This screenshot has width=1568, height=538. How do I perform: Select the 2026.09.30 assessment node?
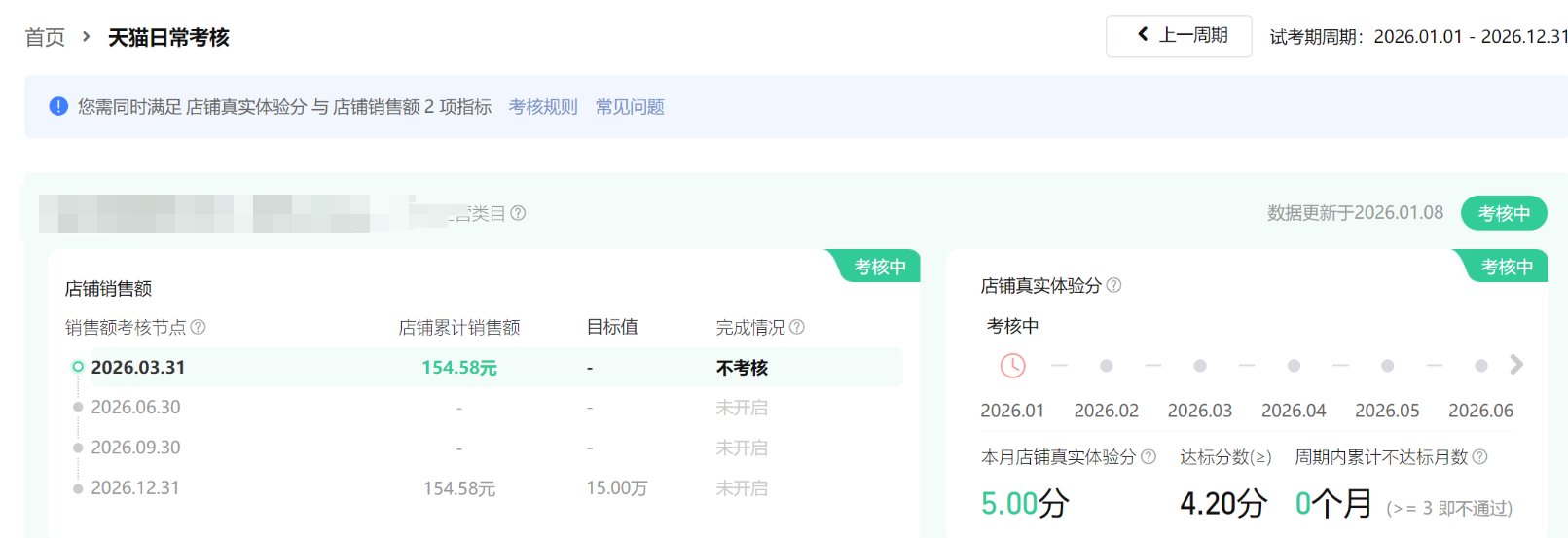(x=135, y=448)
